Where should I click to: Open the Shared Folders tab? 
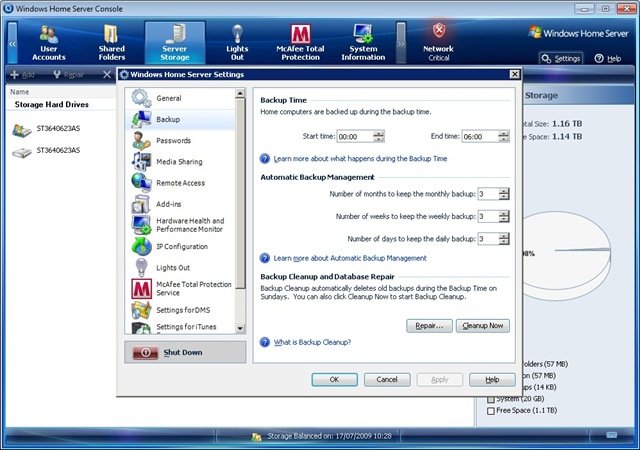[x=111, y=43]
